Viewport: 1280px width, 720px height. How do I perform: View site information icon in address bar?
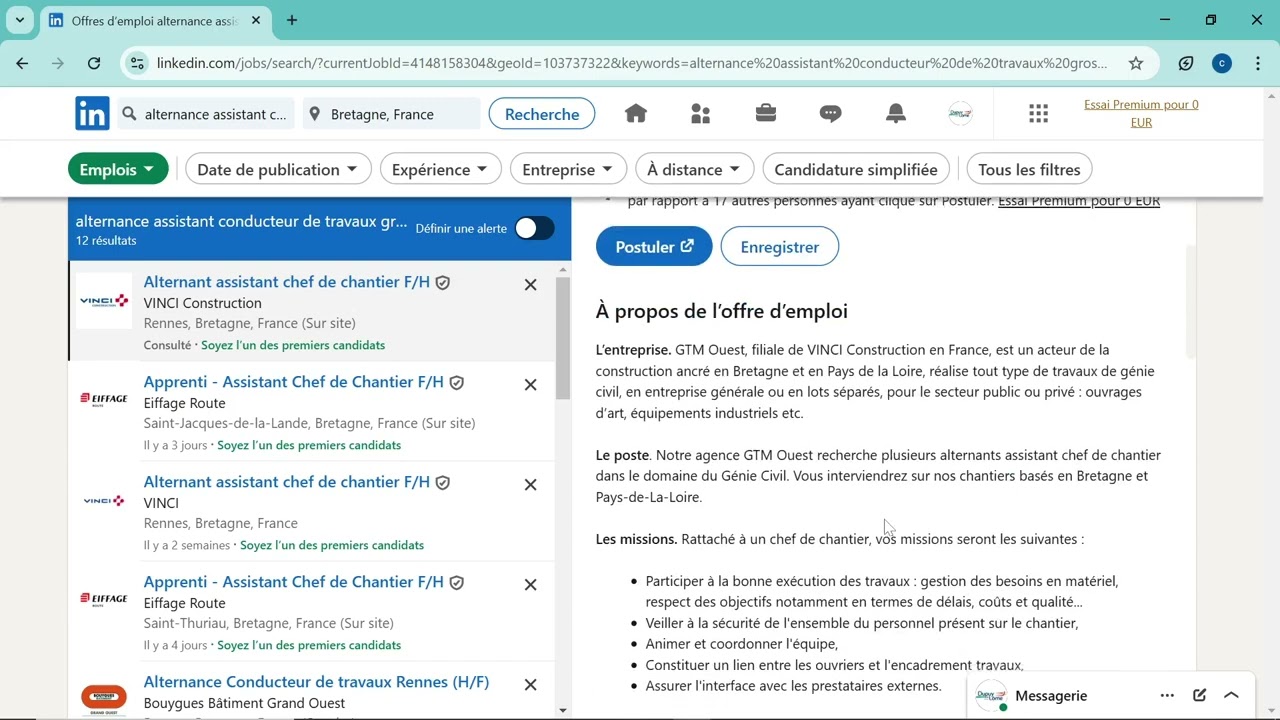tap(137, 63)
